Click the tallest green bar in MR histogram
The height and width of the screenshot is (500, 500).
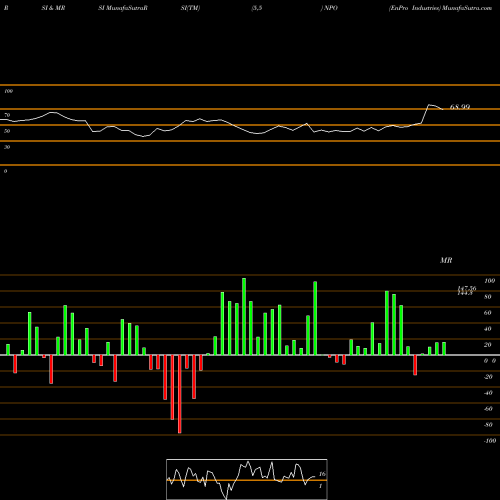point(244,316)
